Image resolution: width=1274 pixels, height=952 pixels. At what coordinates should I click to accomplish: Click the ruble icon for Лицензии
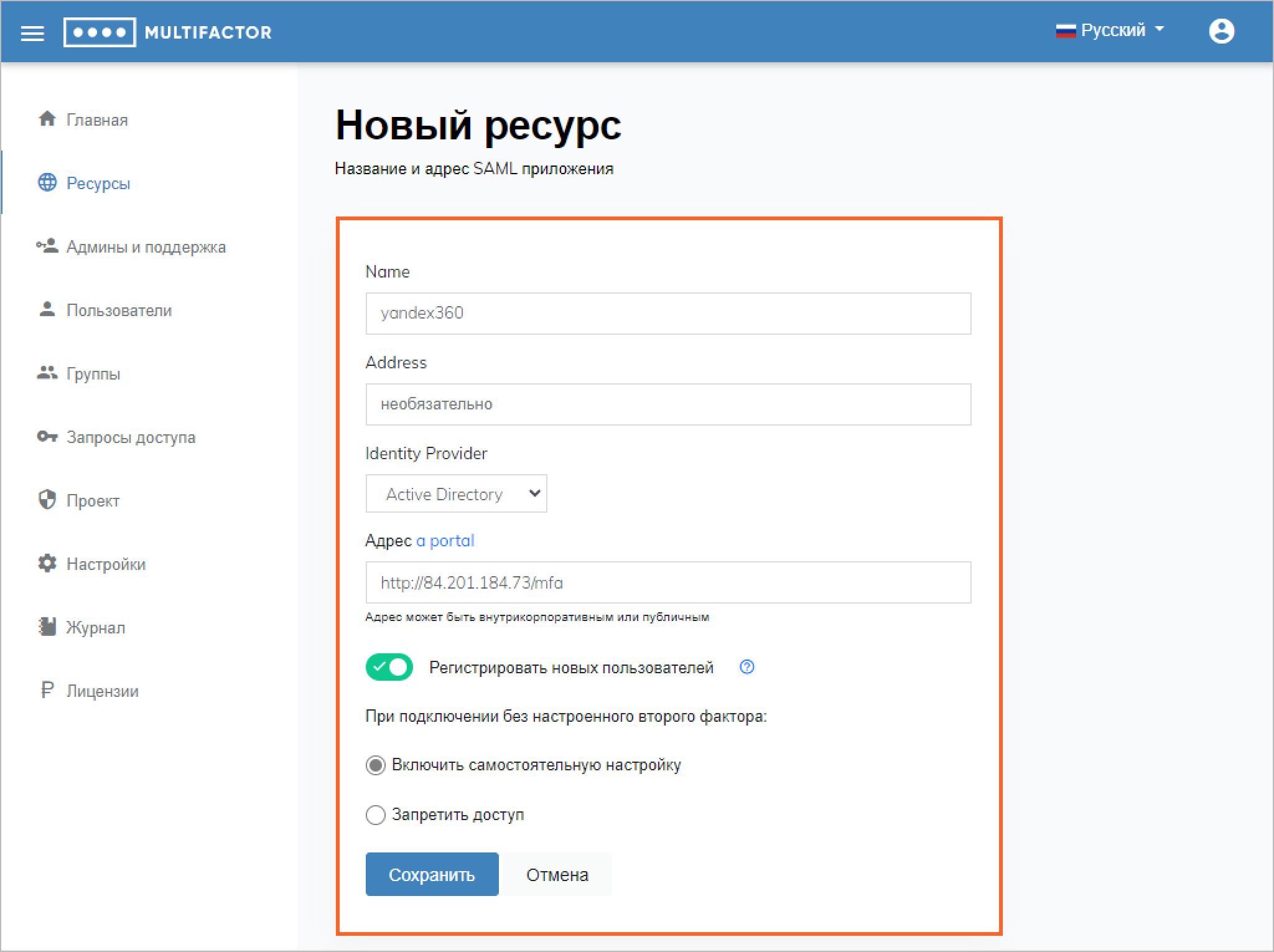click(47, 690)
